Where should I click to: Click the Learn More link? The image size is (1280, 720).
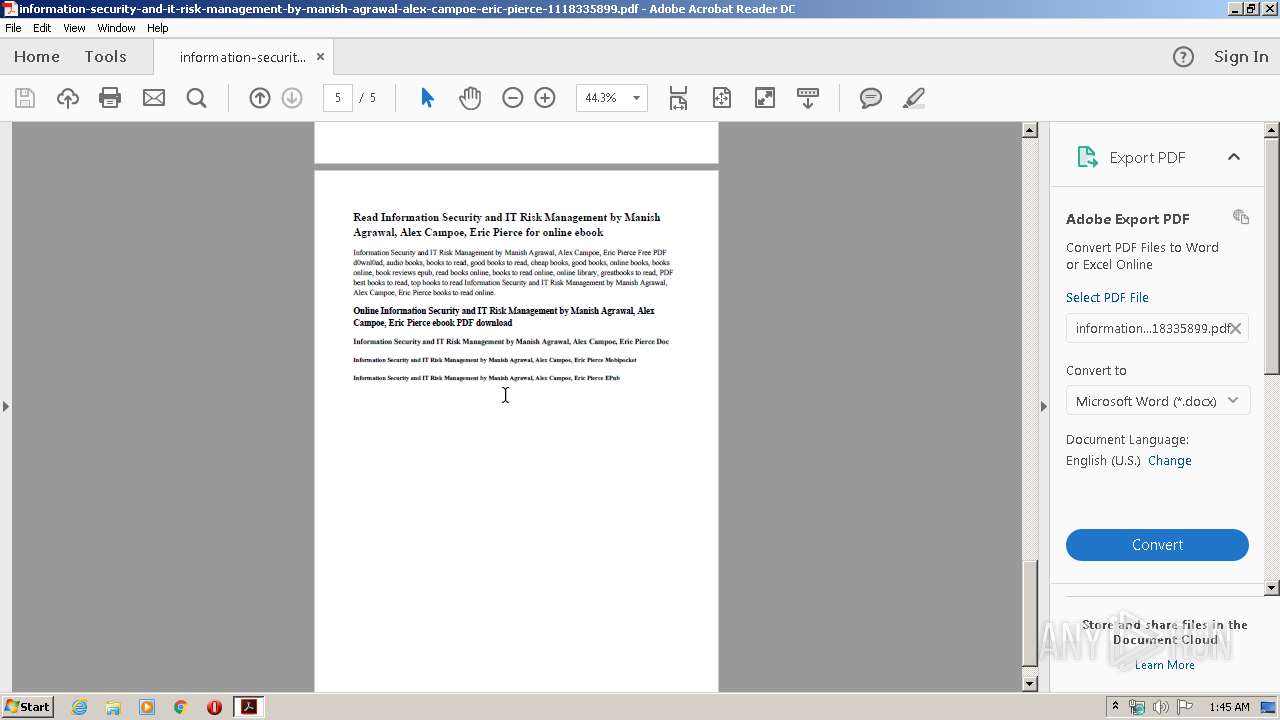point(1165,665)
